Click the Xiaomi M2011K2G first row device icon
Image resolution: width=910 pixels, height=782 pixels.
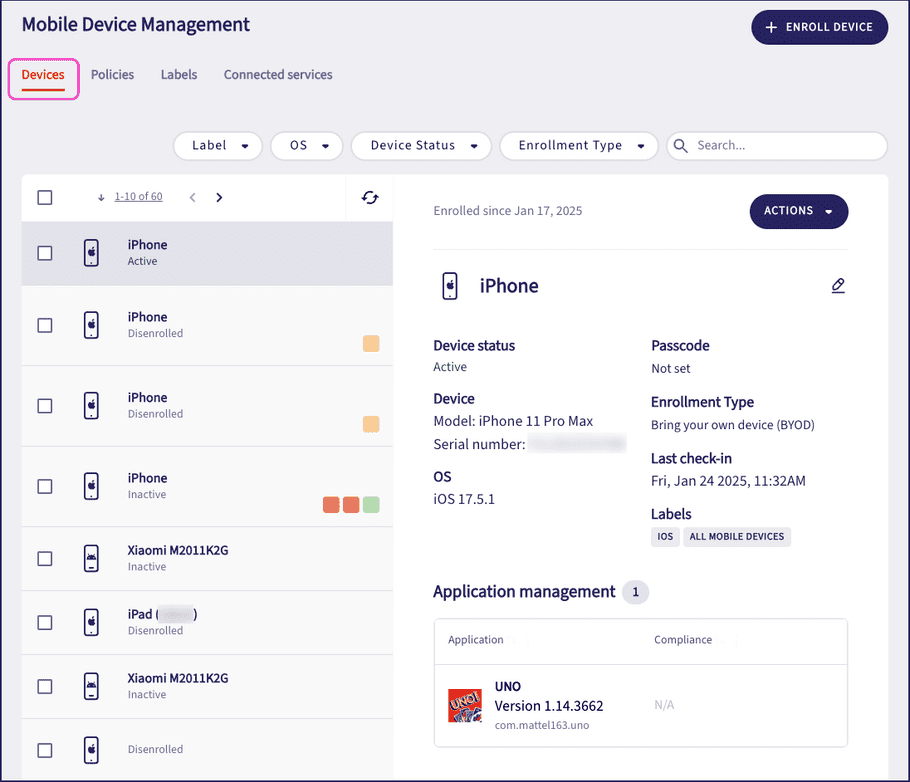pyautogui.click(x=91, y=558)
